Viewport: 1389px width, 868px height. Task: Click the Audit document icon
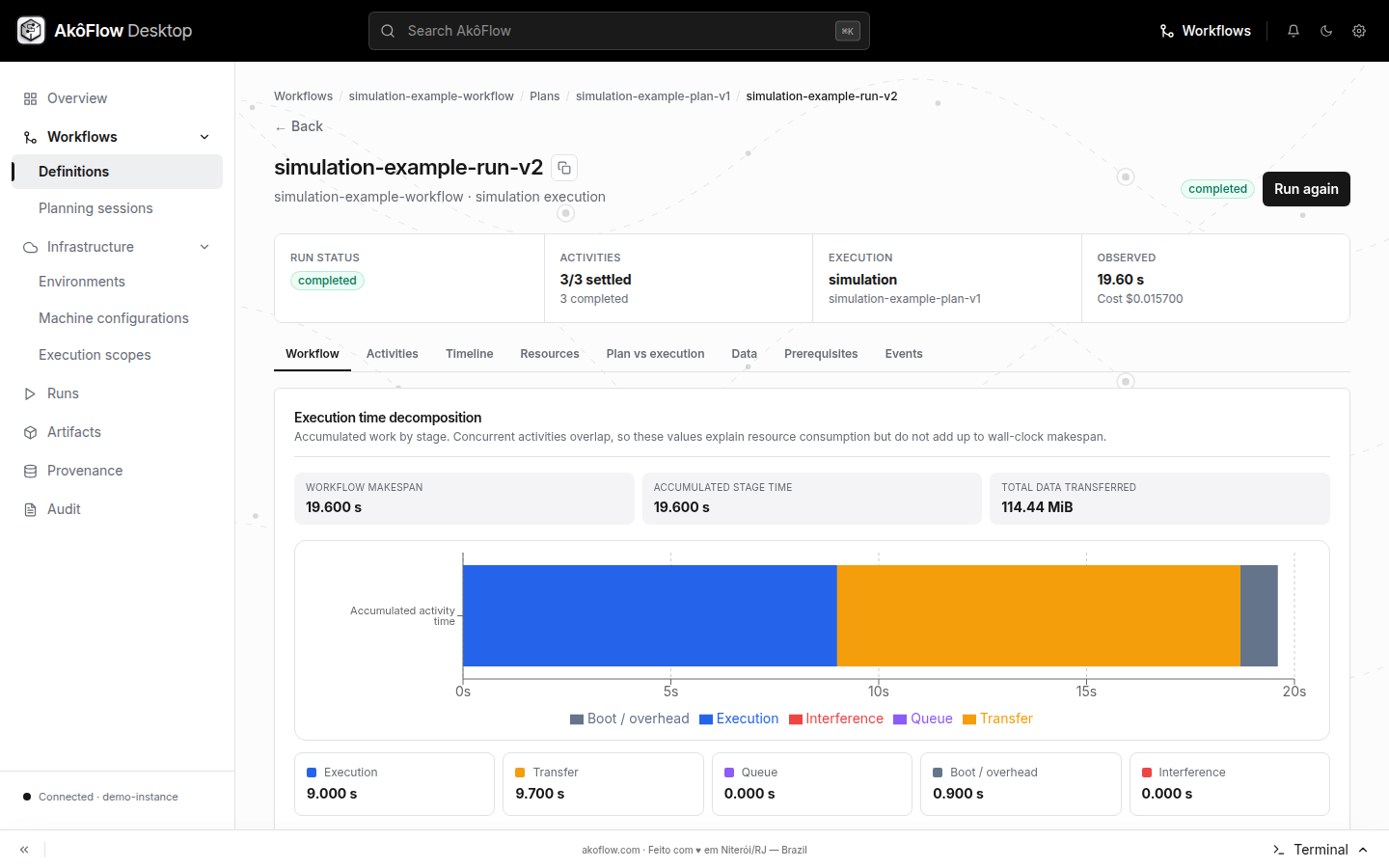click(30, 509)
